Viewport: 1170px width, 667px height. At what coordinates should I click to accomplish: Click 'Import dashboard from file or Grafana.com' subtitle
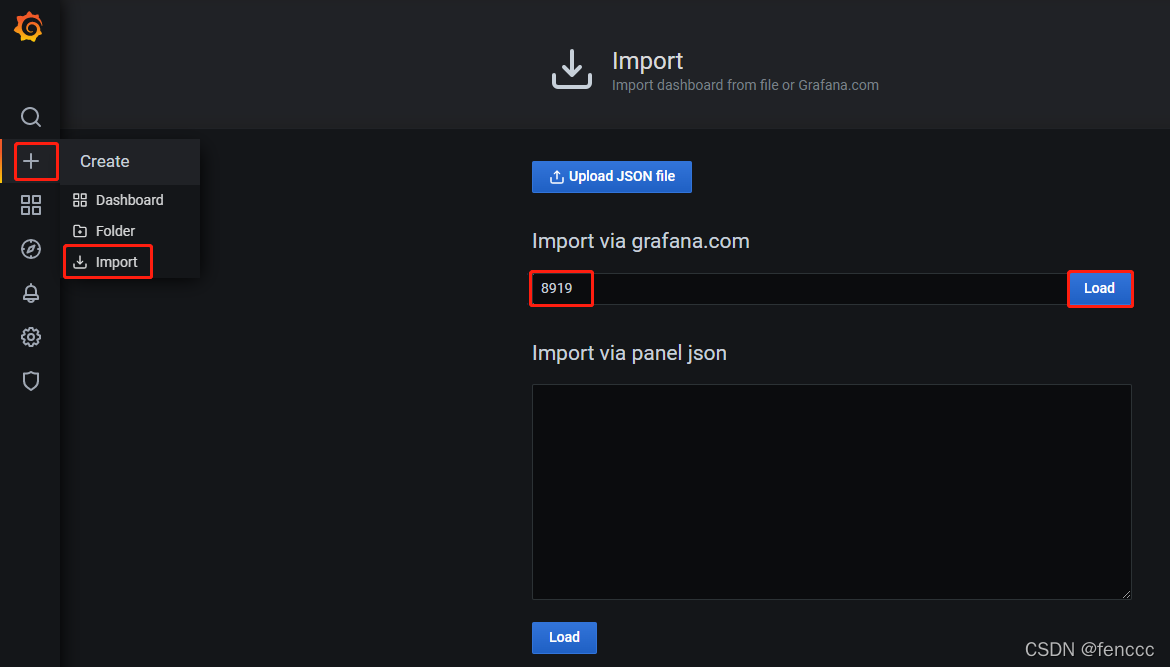(745, 85)
